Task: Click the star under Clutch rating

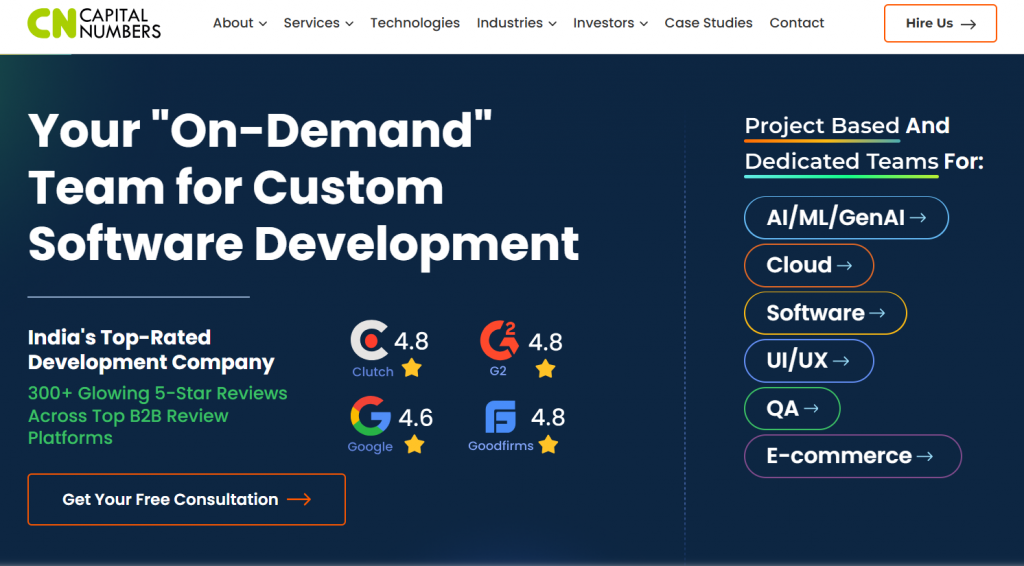Action: click(411, 368)
